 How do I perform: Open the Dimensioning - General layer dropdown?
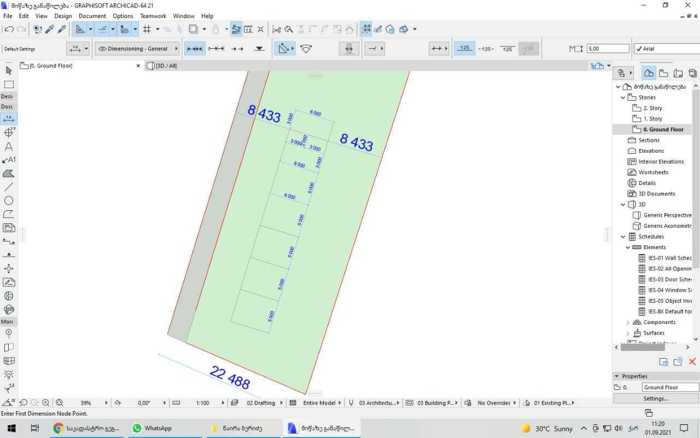(x=138, y=48)
